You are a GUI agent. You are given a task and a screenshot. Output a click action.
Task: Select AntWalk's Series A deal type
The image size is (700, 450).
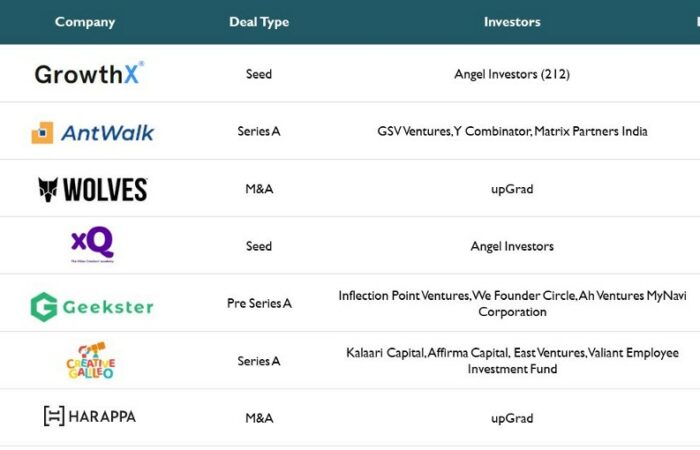(258, 132)
